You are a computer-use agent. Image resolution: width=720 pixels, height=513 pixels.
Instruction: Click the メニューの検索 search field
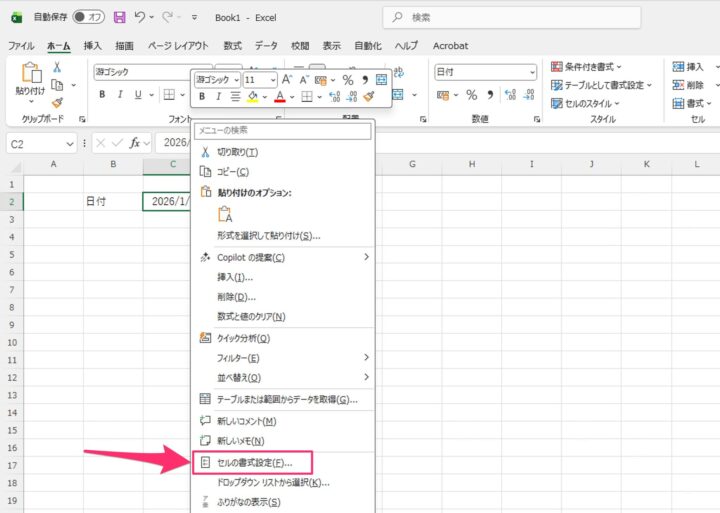pos(282,131)
